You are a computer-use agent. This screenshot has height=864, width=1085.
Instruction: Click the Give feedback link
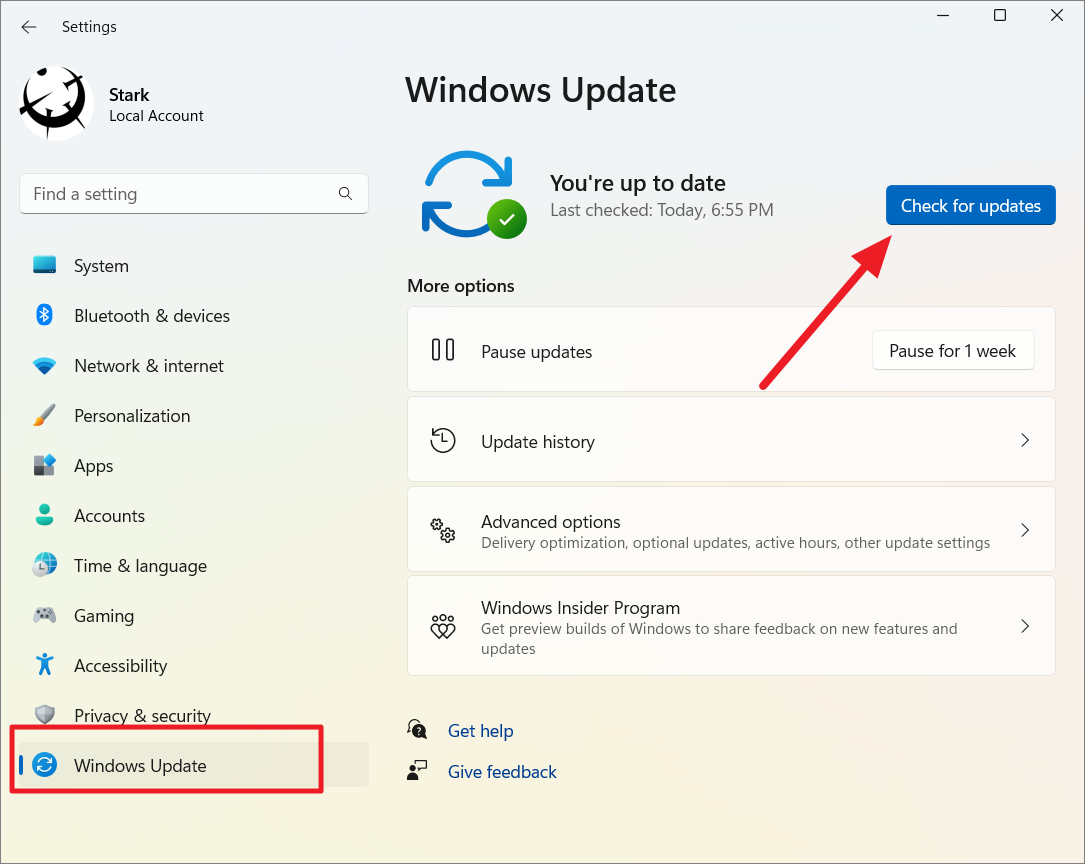click(x=502, y=772)
